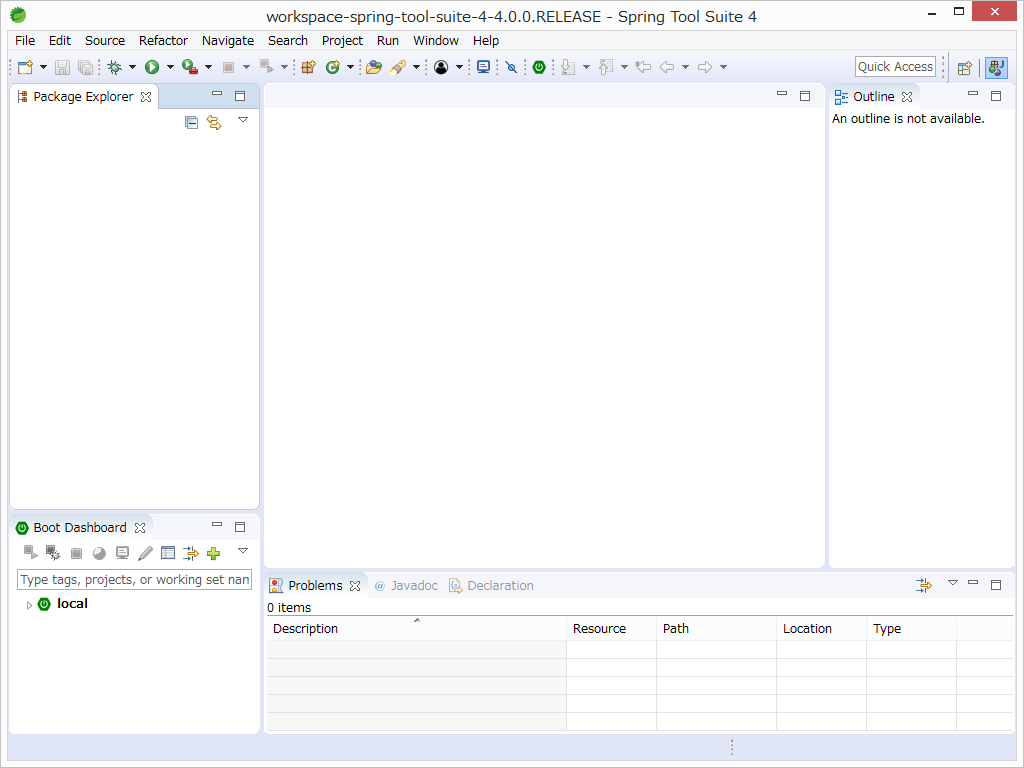Click the Save icon in the toolbar
The image size is (1024, 768).
[62, 67]
